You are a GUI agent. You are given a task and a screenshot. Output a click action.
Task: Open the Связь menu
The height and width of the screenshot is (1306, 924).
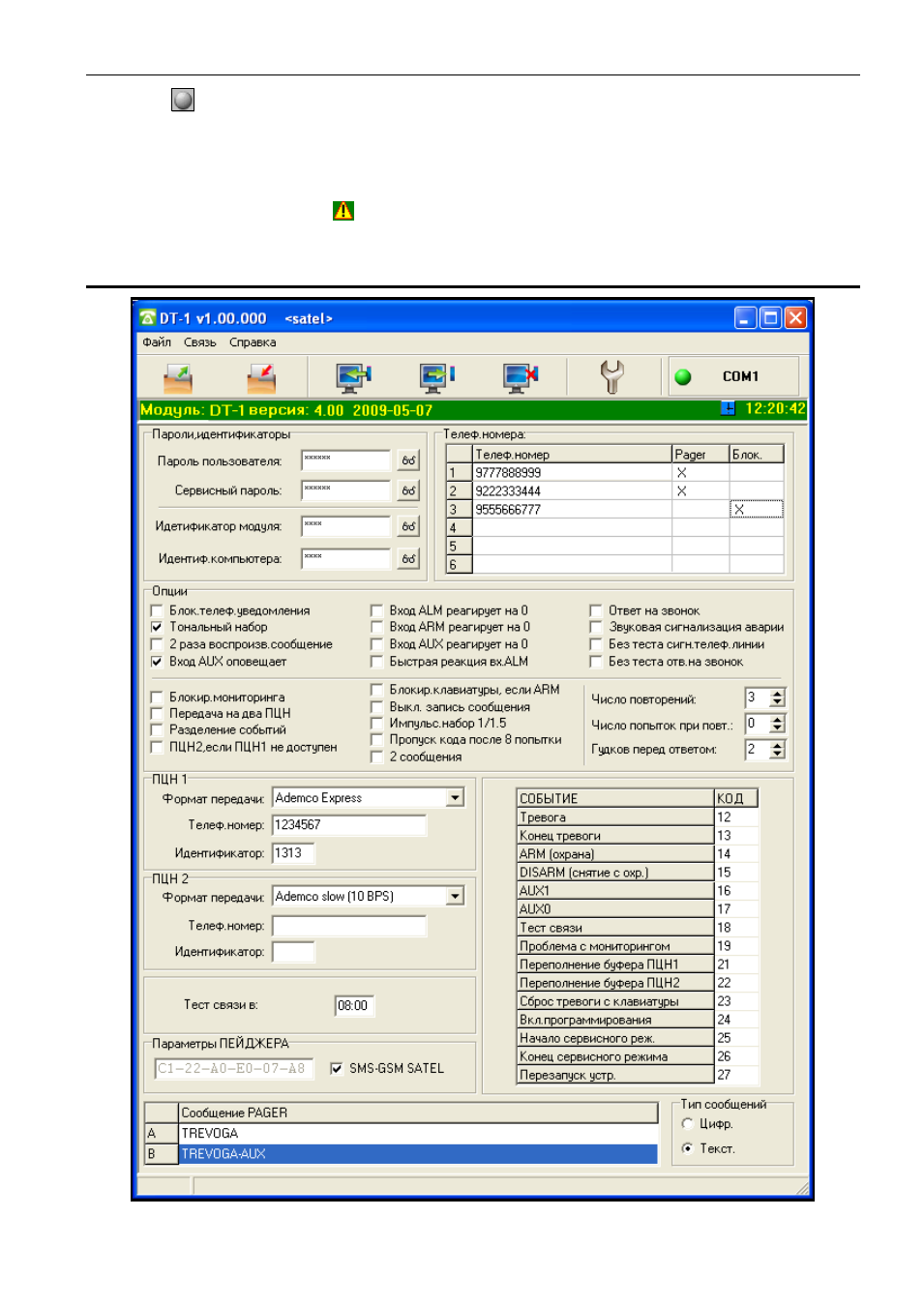(200, 342)
